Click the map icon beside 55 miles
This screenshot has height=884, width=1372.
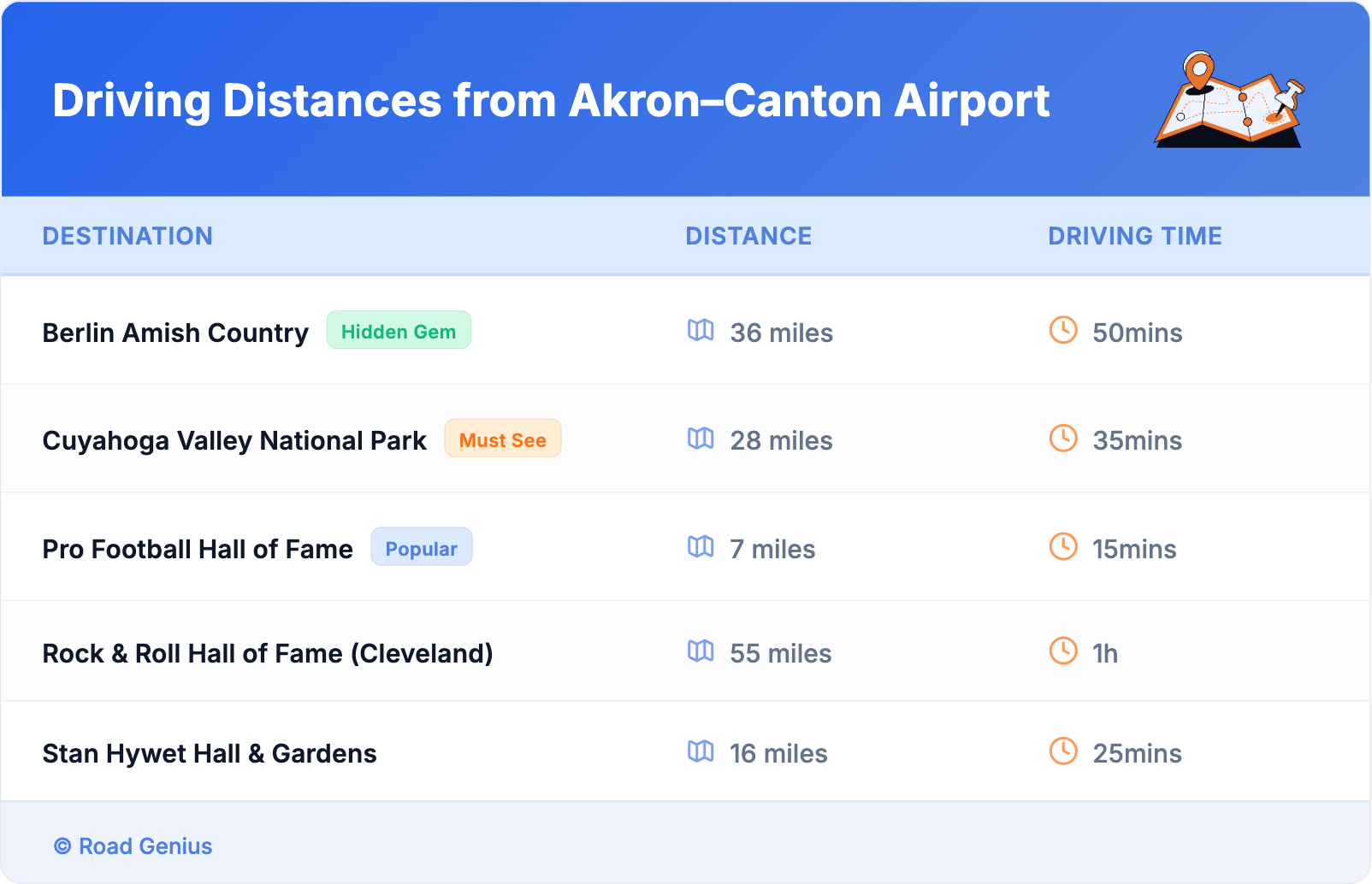click(701, 651)
